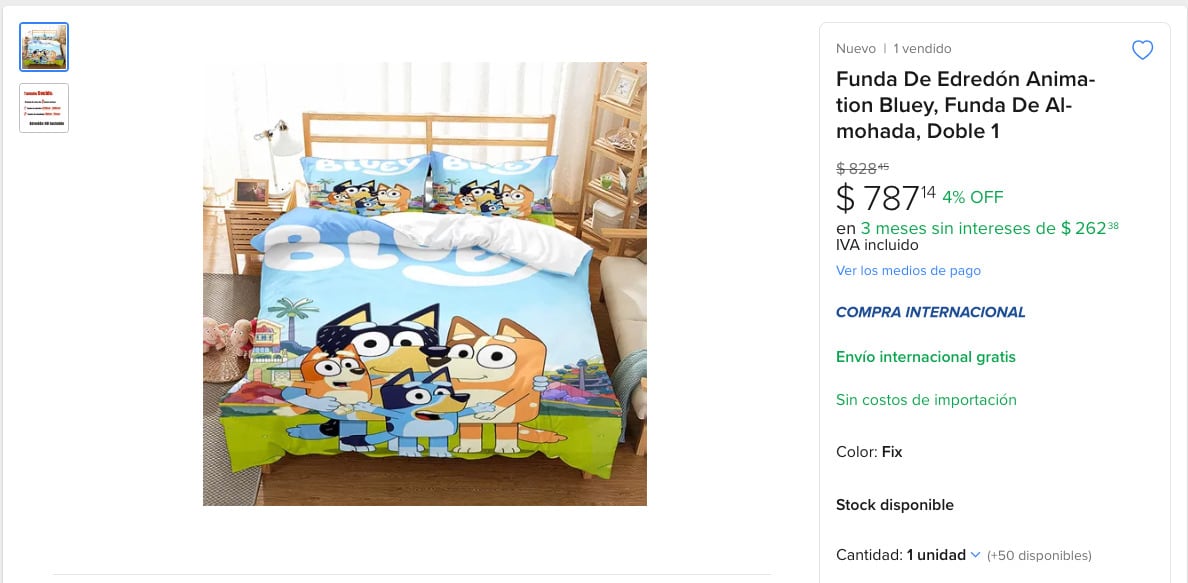The width and height of the screenshot is (1188, 583).
Task: Click the COMPRA INTERNACIONAL label
Action: [x=930, y=312]
